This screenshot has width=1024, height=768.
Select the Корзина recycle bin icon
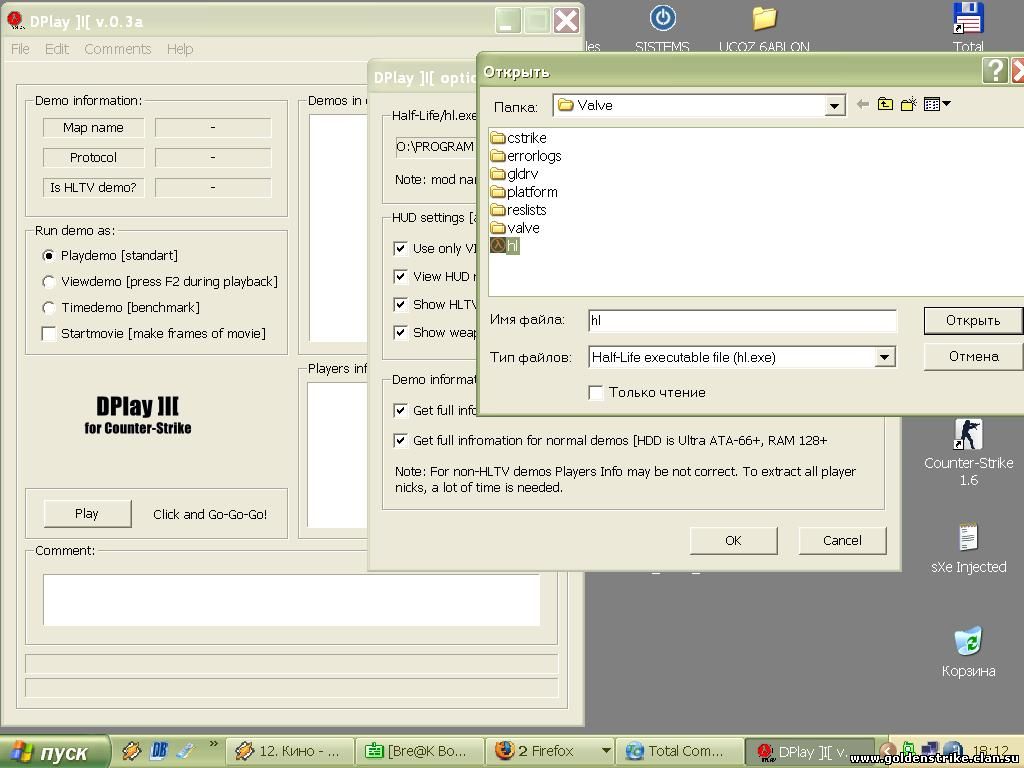coord(968,641)
